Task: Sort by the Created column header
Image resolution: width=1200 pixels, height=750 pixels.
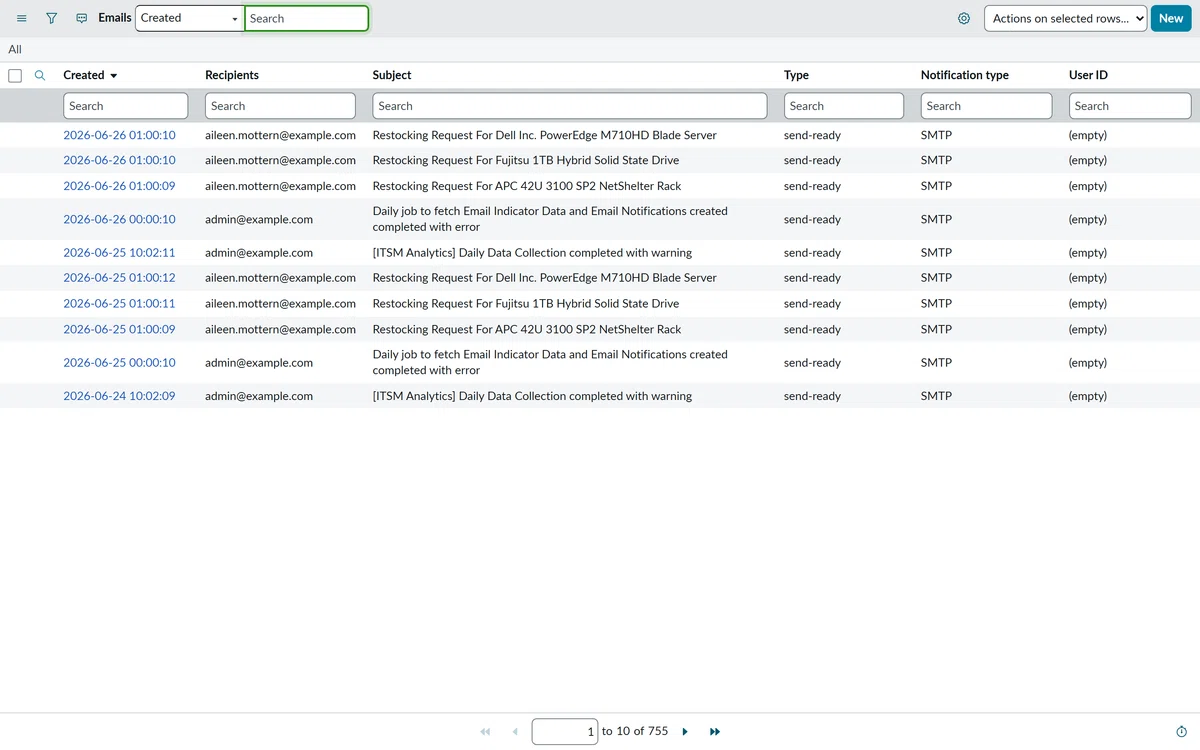Action: pyautogui.click(x=83, y=75)
